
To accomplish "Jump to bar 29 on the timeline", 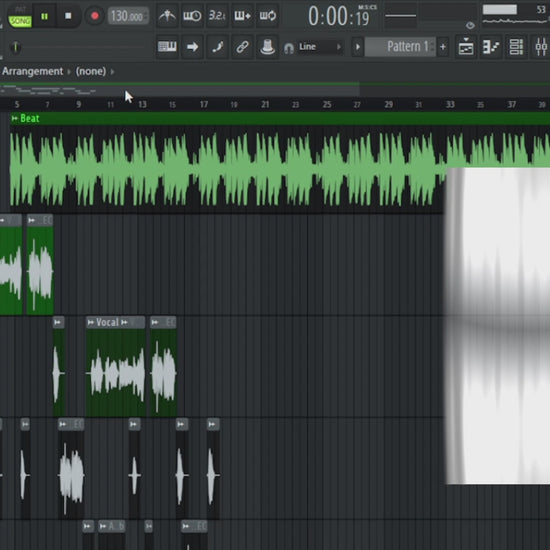I will point(388,105).
